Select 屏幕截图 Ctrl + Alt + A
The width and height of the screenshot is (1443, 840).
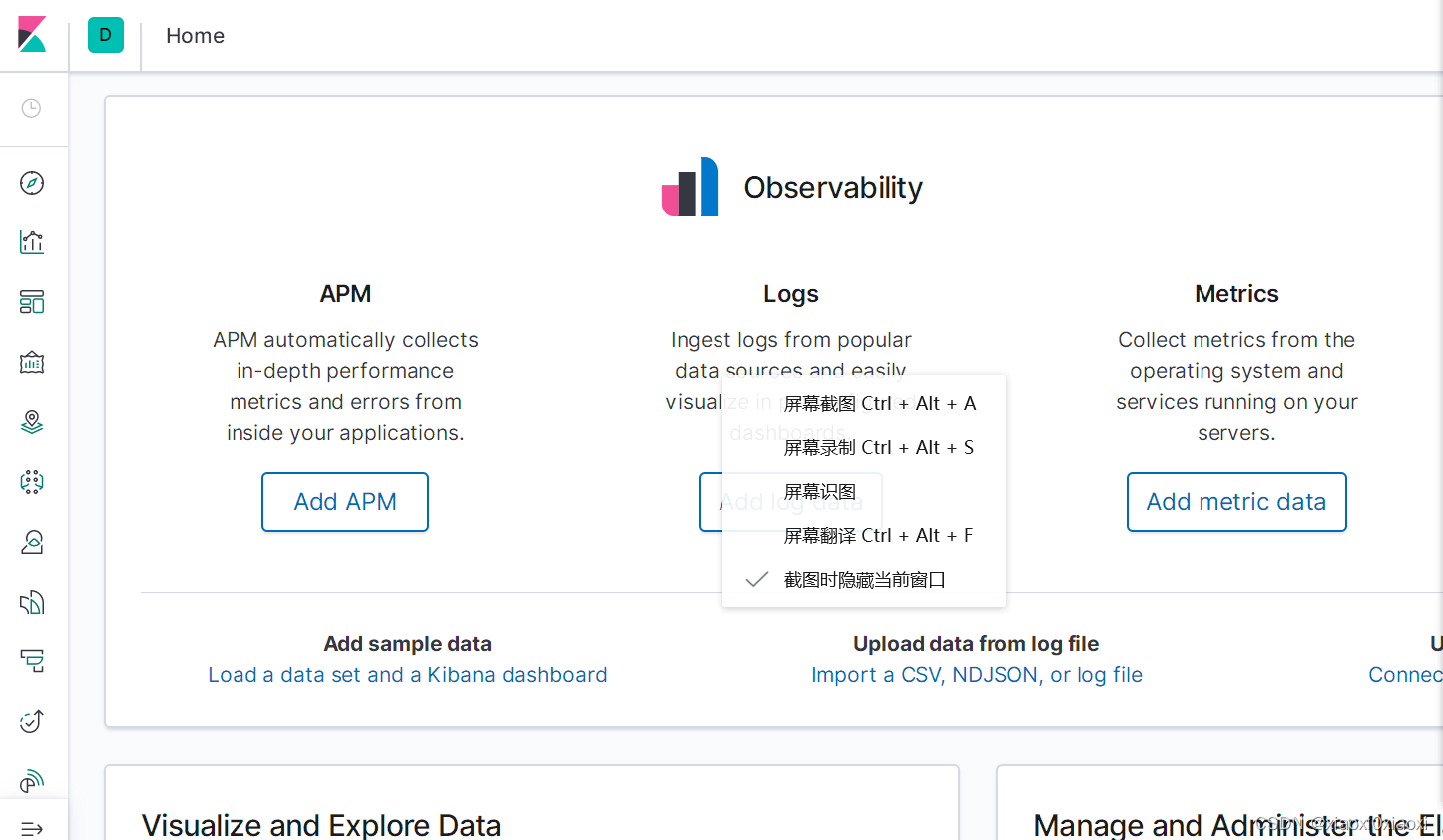coord(864,403)
